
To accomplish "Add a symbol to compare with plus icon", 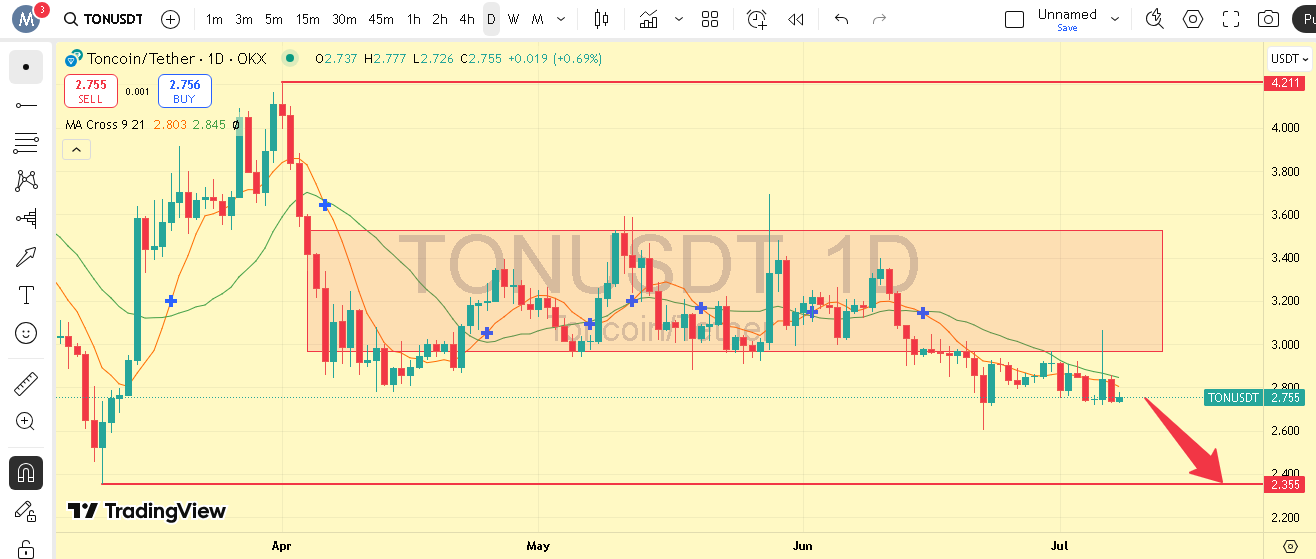I will click(171, 19).
